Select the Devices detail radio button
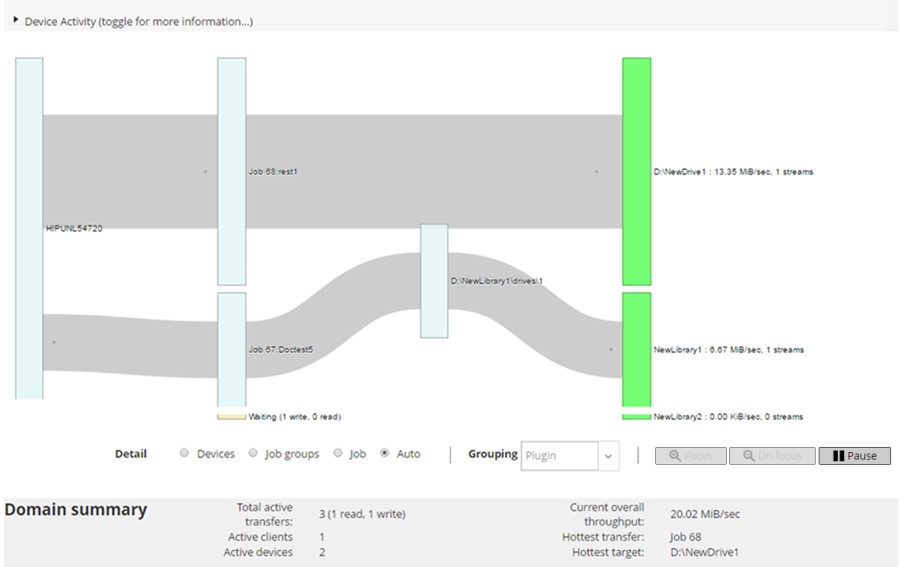This screenshot has height=567, width=900. click(184, 454)
